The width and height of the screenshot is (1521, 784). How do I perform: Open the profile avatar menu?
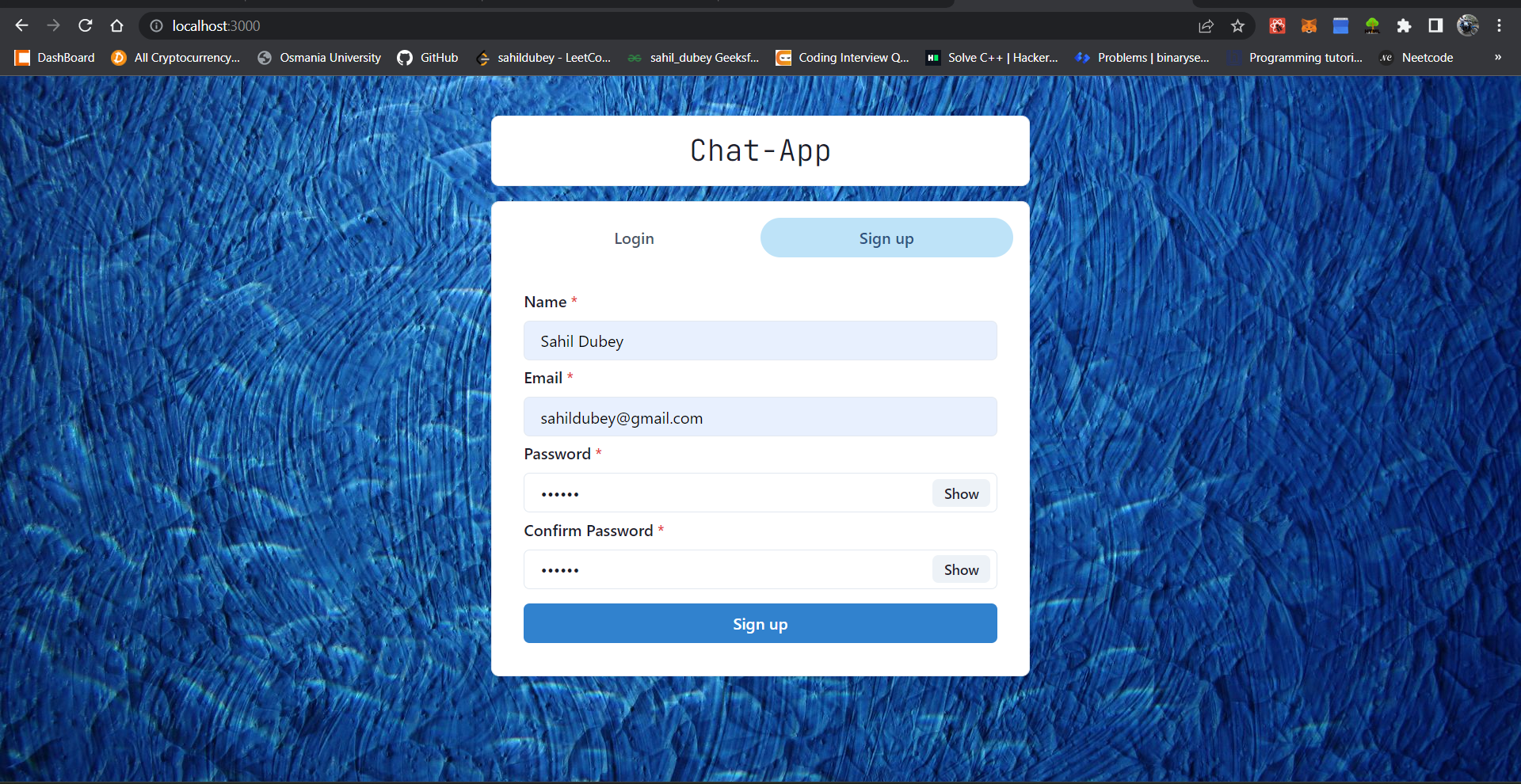tap(1468, 26)
